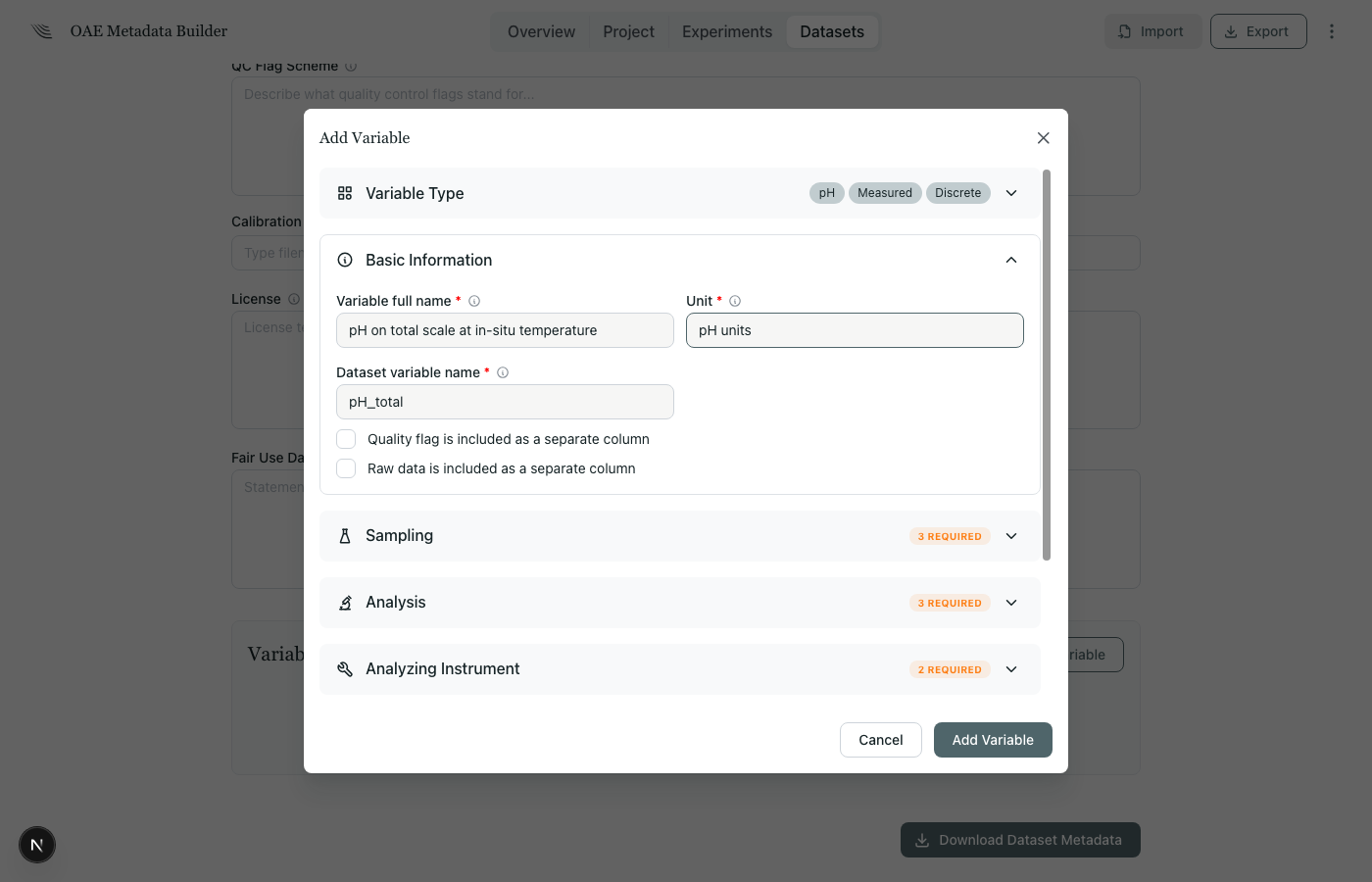Enable quality flag separate column checkbox

(x=346, y=439)
